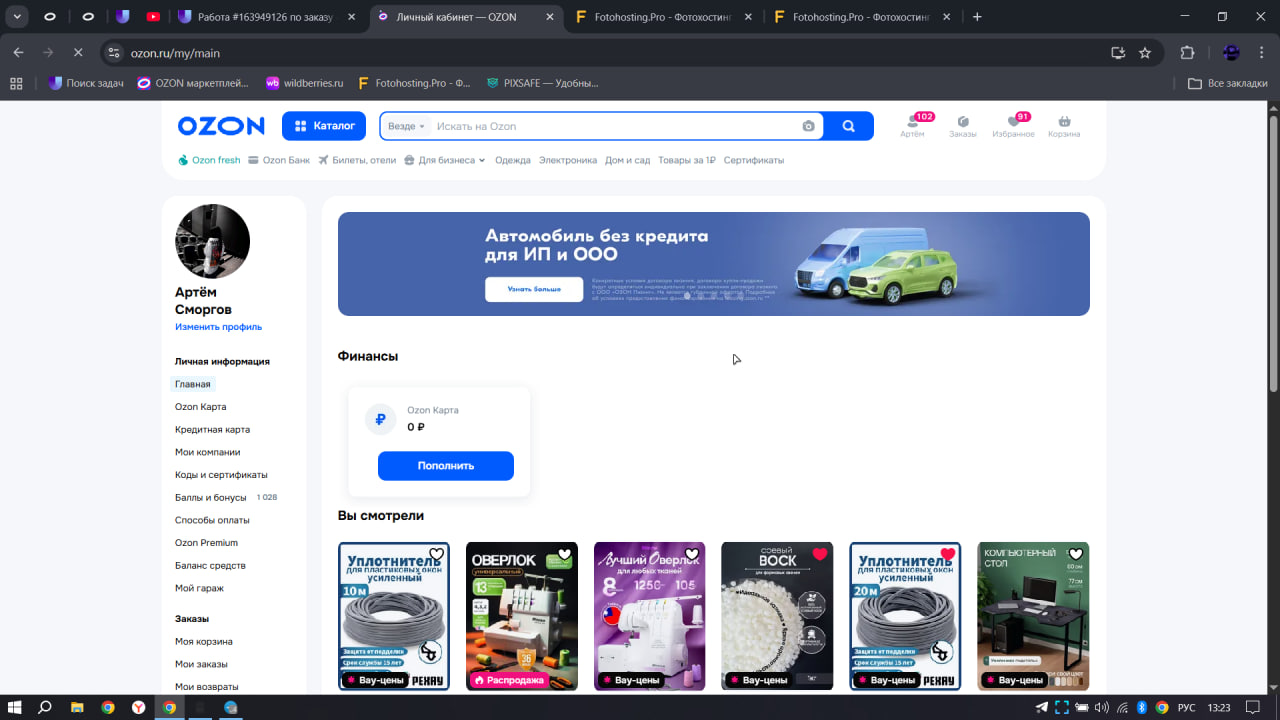Open the Все закладки bookmarks folder

[x=1227, y=83]
